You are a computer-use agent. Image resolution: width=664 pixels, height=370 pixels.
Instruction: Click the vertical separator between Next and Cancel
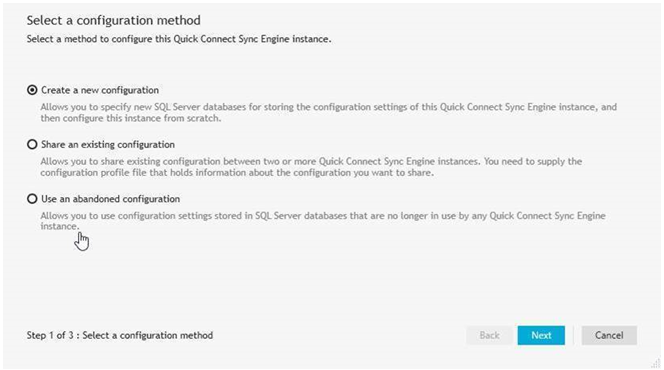pos(573,335)
